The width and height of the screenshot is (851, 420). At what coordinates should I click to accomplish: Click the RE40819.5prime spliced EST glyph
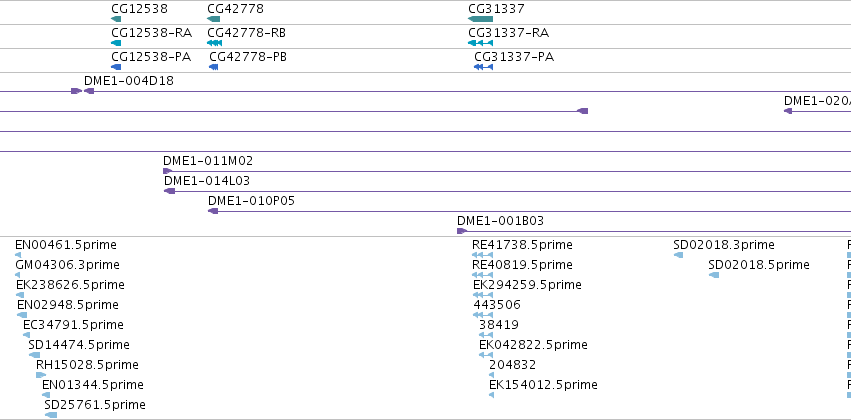pos(482,275)
